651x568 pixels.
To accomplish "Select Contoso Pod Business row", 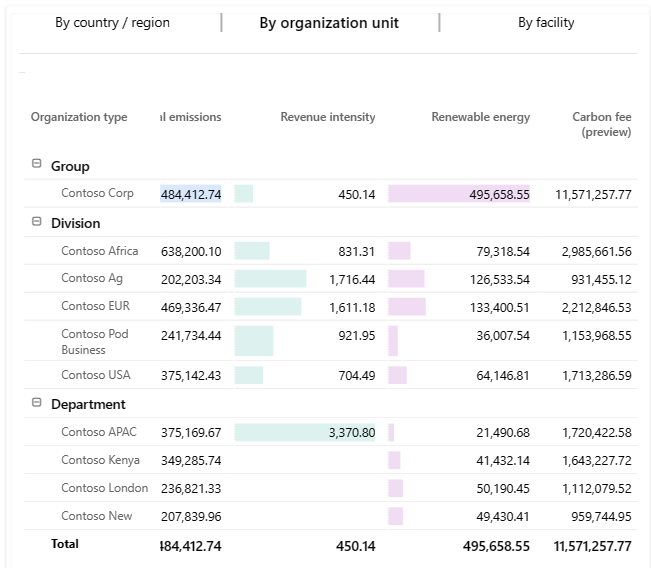I will (x=95, y=341).
